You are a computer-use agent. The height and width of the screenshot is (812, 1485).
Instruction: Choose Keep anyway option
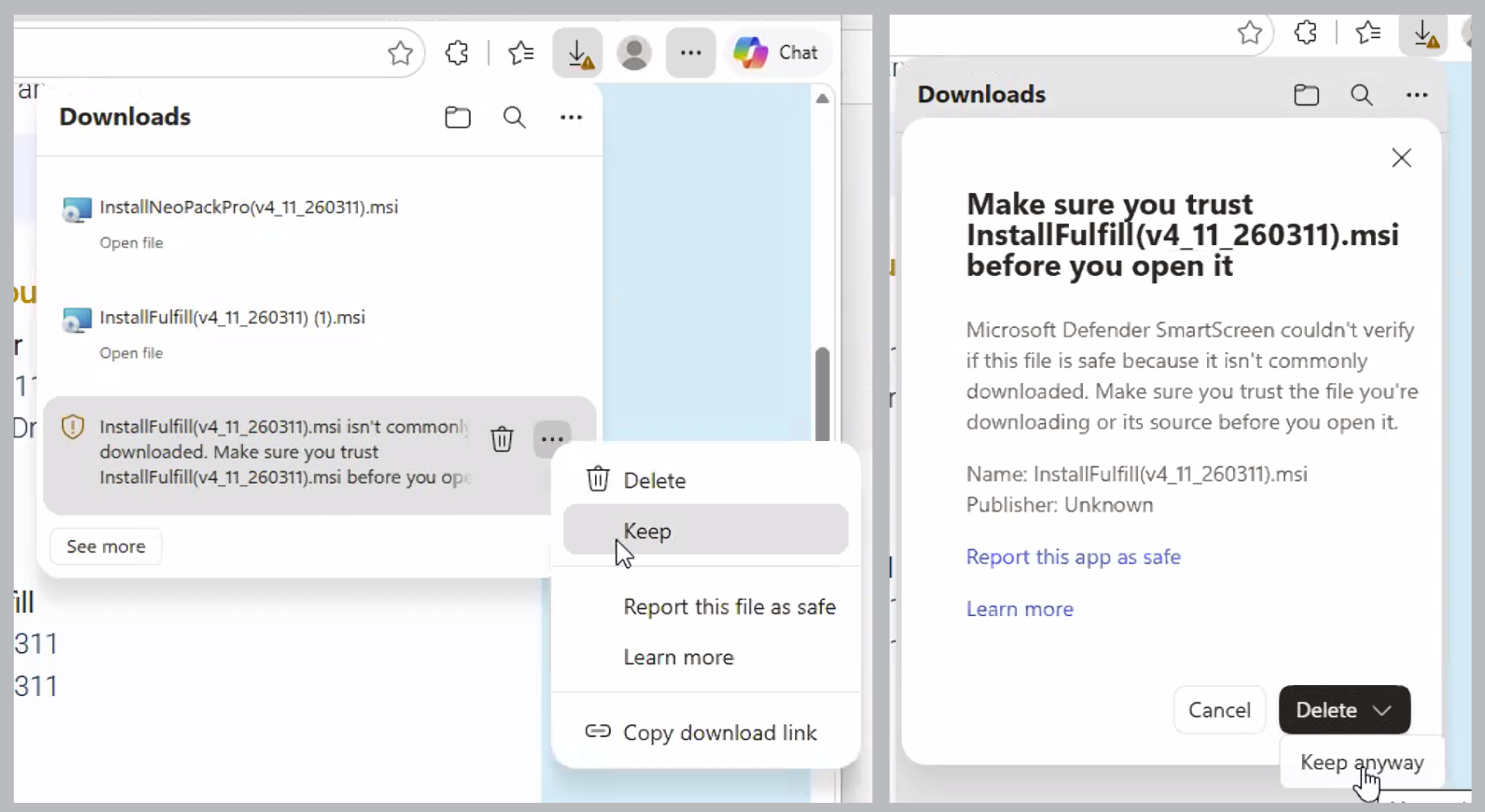point(1361,762)
